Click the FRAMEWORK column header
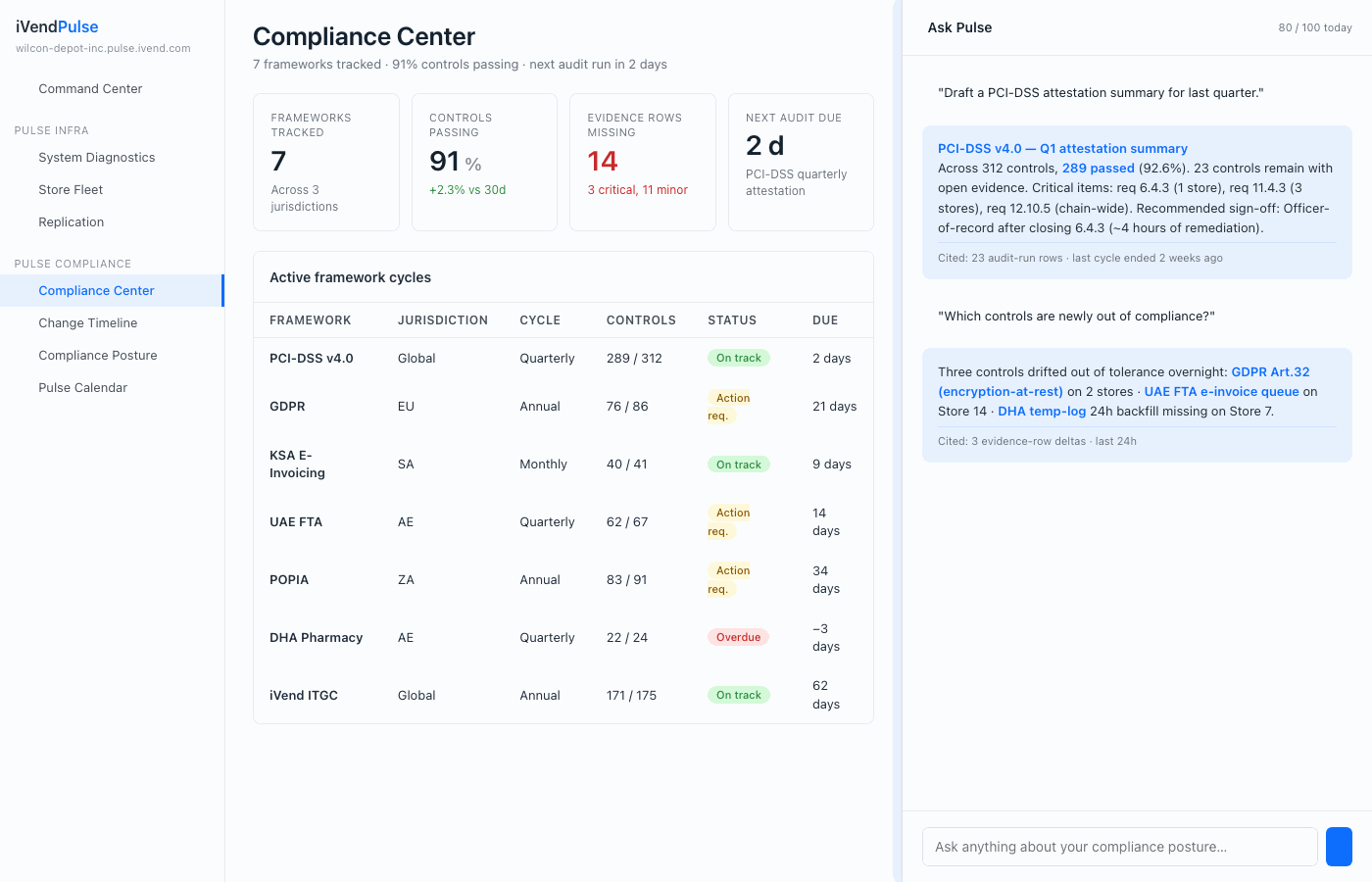Viewport: 1372px width, 882px height. (x=310, y=320)
